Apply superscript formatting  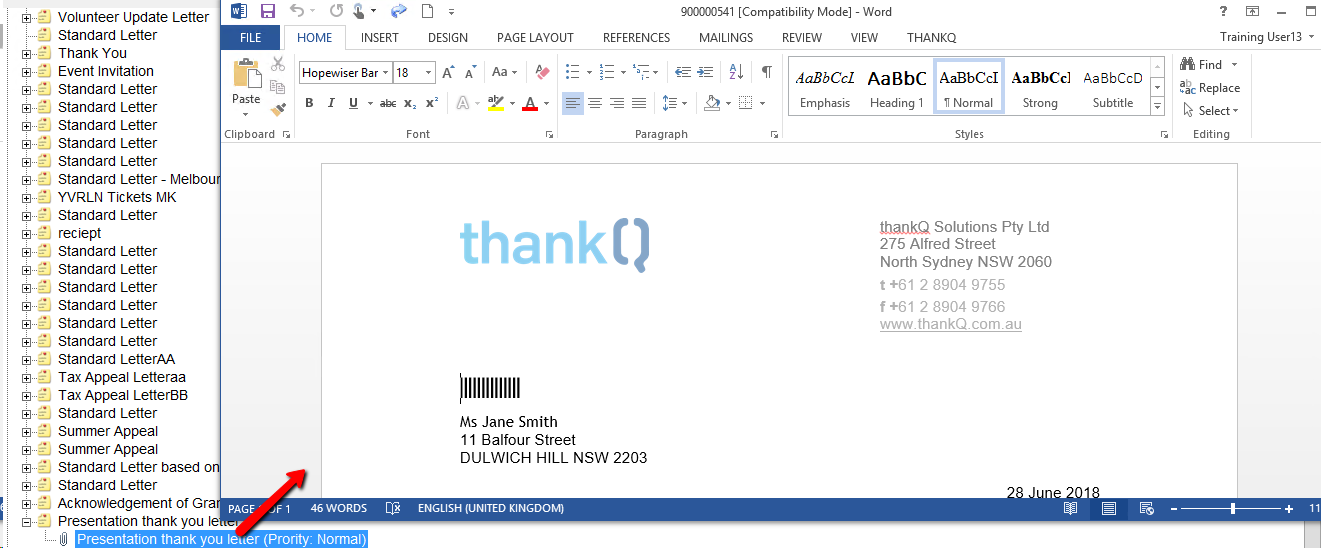tap(432, 103)
